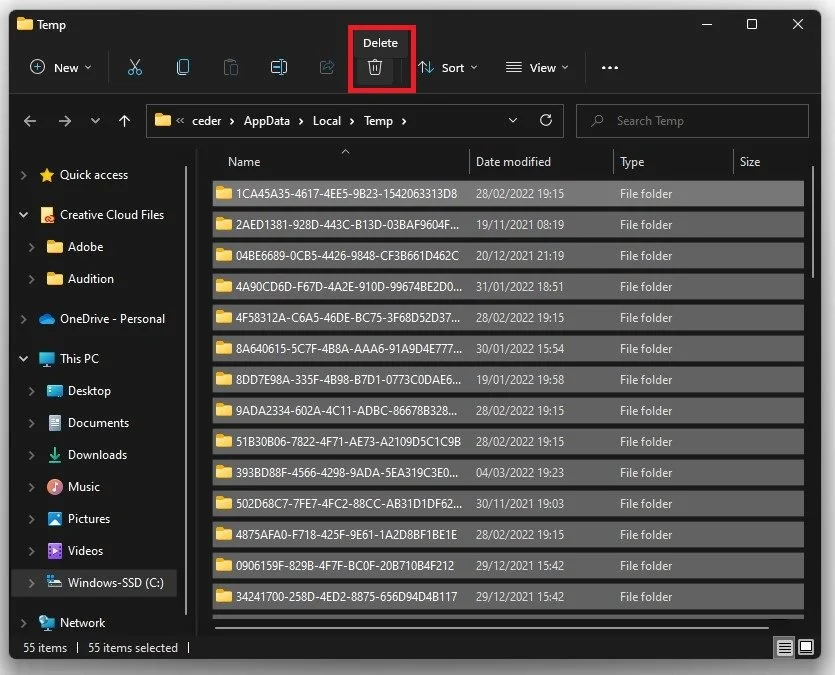
Task: Click the address path overflow chevrons
Action: (x=180, y=121)
